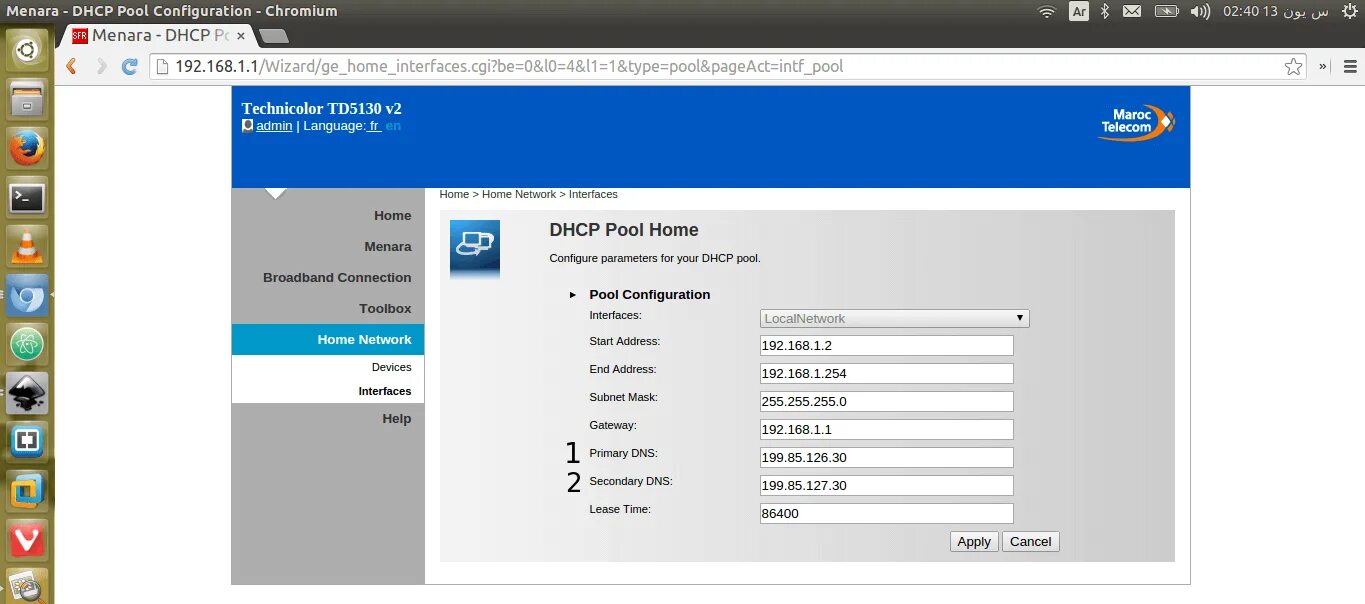Launch the Vivaldi browser from the dock
Screen dimensions: 1365x604
27,540
